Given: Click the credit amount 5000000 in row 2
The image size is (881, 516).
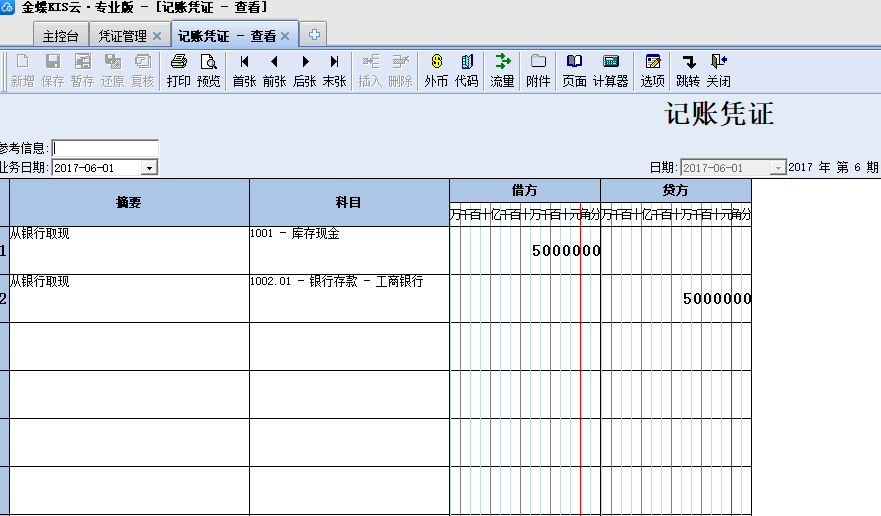Looking at the screenshot, I should click(x=717, y=298).
